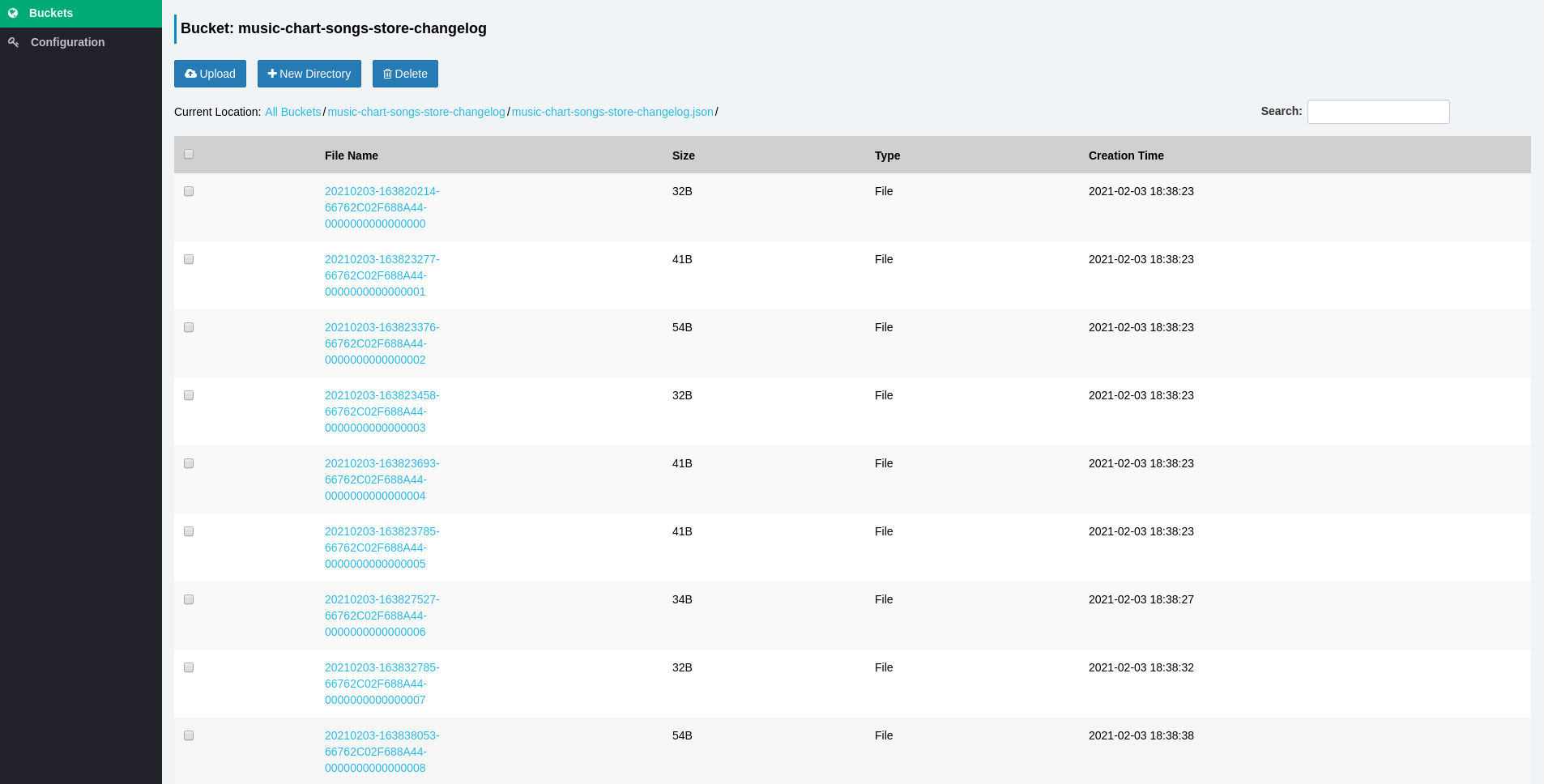Click the File Name column header
This screenshot has height=784, width=1544.
(x=352, y=156)
